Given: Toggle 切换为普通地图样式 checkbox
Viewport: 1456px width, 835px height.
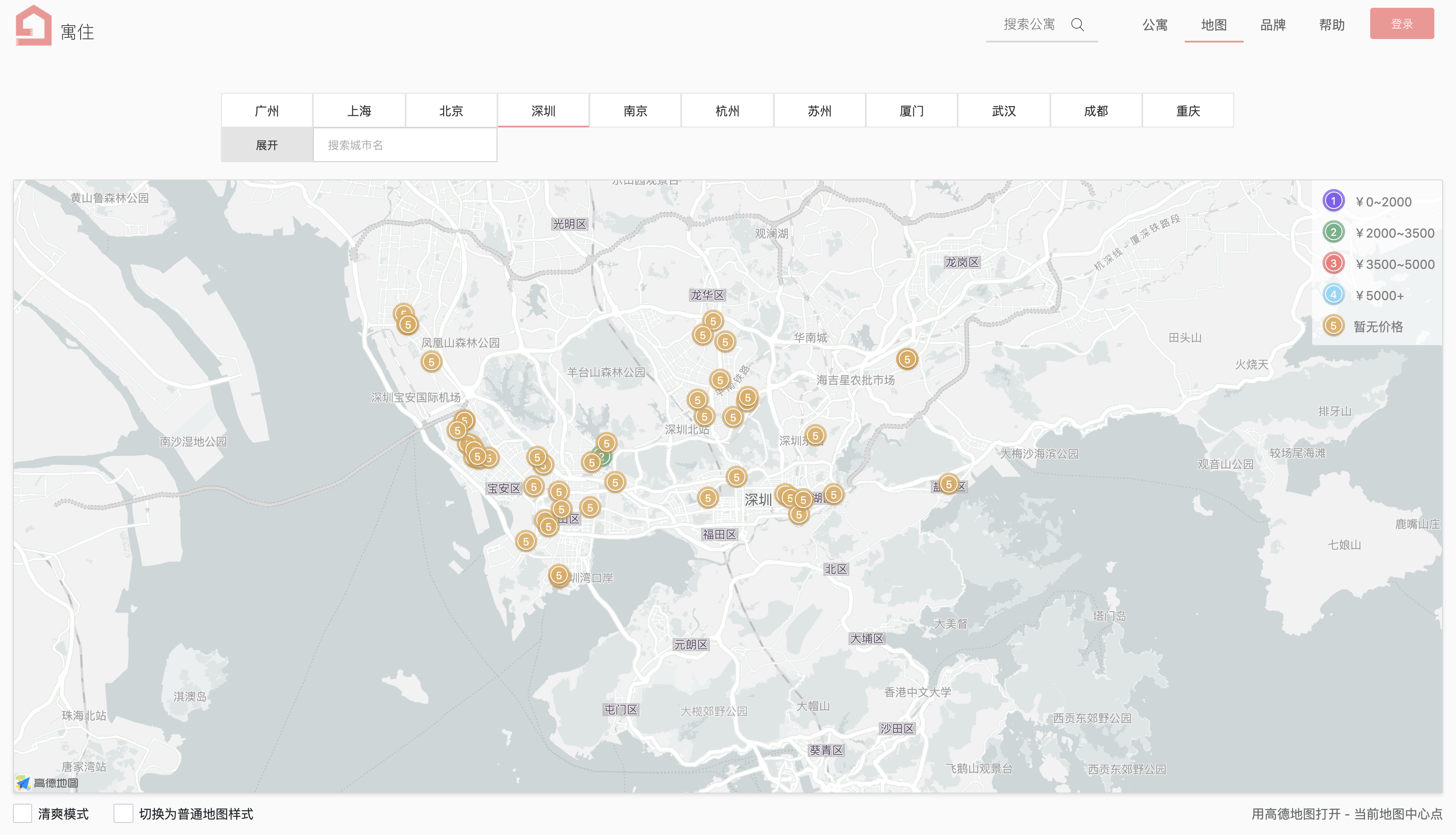Looking at the screenshot, I should 123,813.
